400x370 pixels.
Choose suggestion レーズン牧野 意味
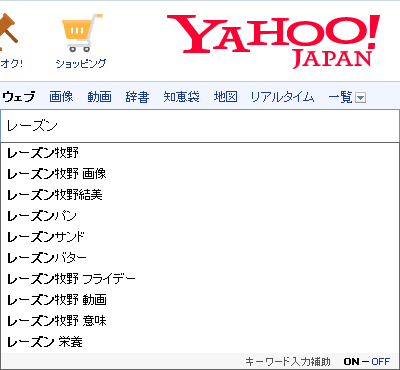tap(200, 321)
